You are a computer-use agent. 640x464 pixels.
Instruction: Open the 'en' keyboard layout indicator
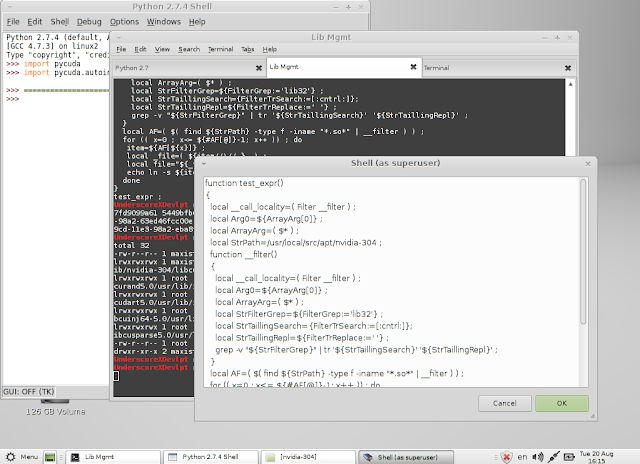(522, 457)
